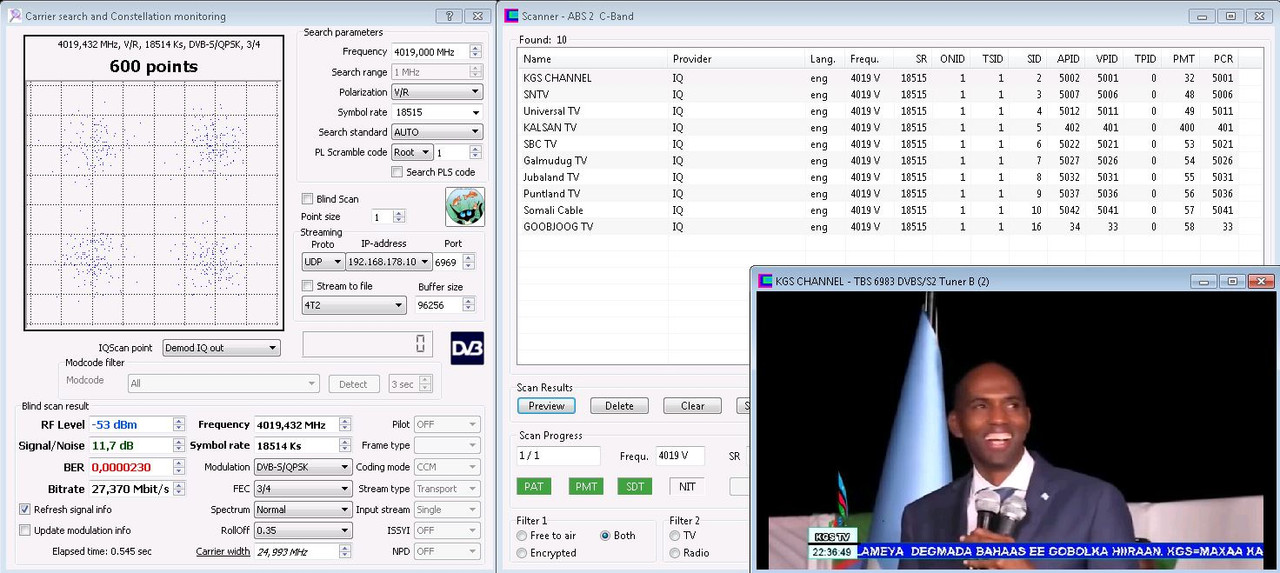The image size is (1280, 573).
Task: Click the Scan Progress 1 / 1 field
Action: [x=558, y=456]
